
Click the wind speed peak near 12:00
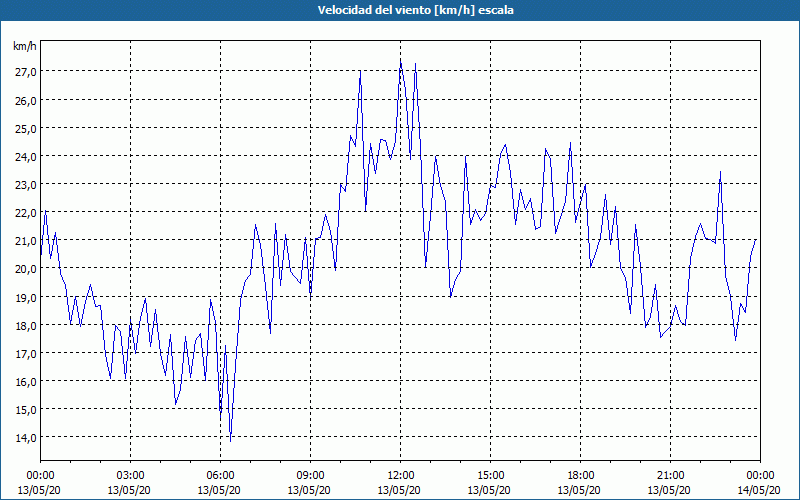(x=401, y=60)
